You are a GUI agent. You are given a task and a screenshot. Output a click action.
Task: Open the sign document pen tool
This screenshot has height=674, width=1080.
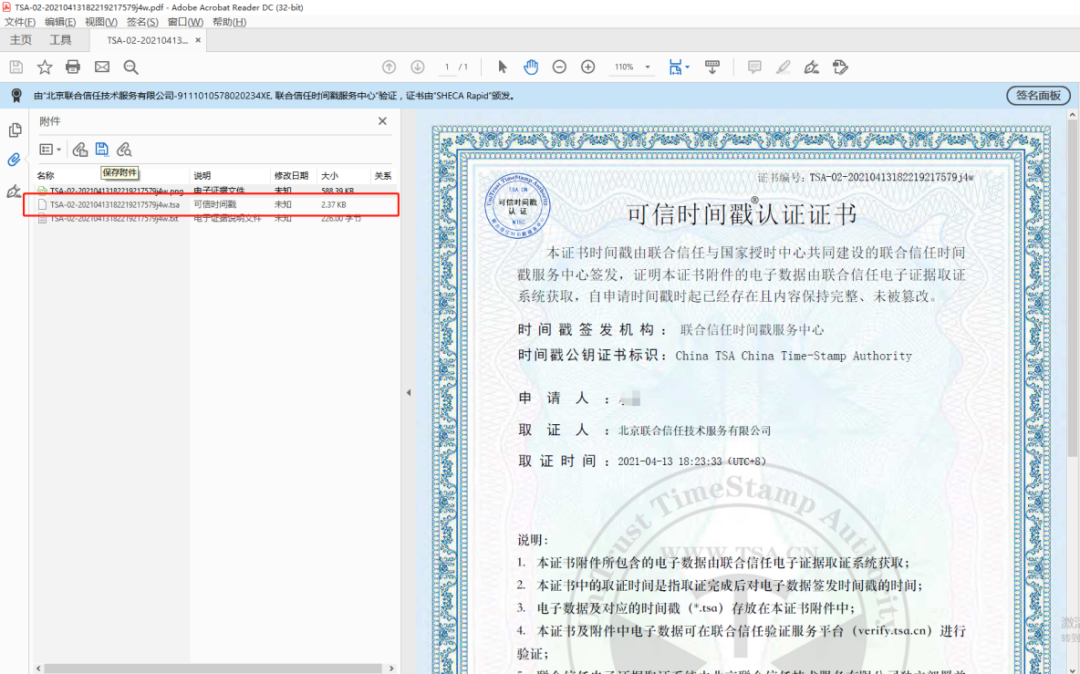pos(811,67)
